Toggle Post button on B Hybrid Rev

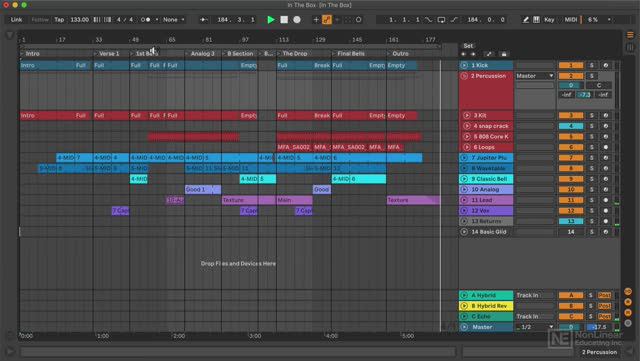(604, 306)
